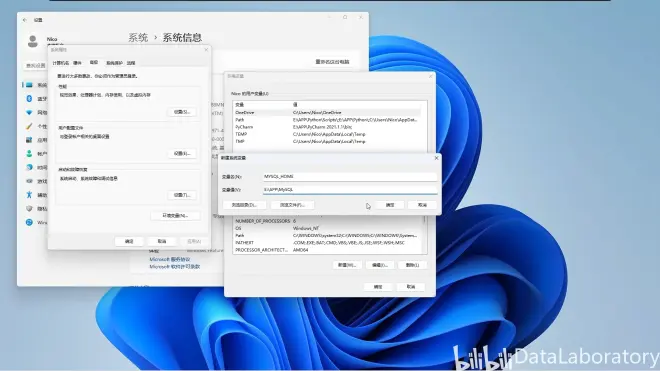Open Windows Update icon in Settings sidebar
Viewport: 660px width, 371px height.
coord(29,222)
